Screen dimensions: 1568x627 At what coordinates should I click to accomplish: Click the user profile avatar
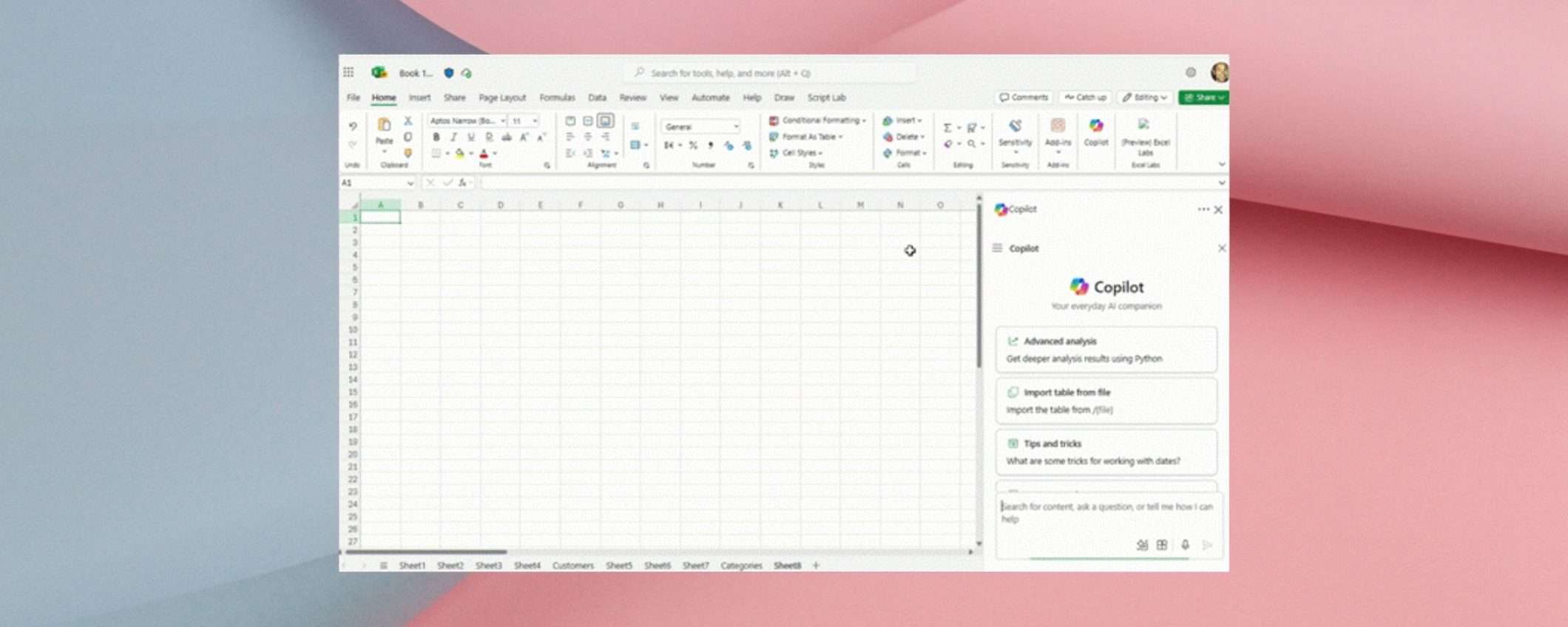(1220, 72)
